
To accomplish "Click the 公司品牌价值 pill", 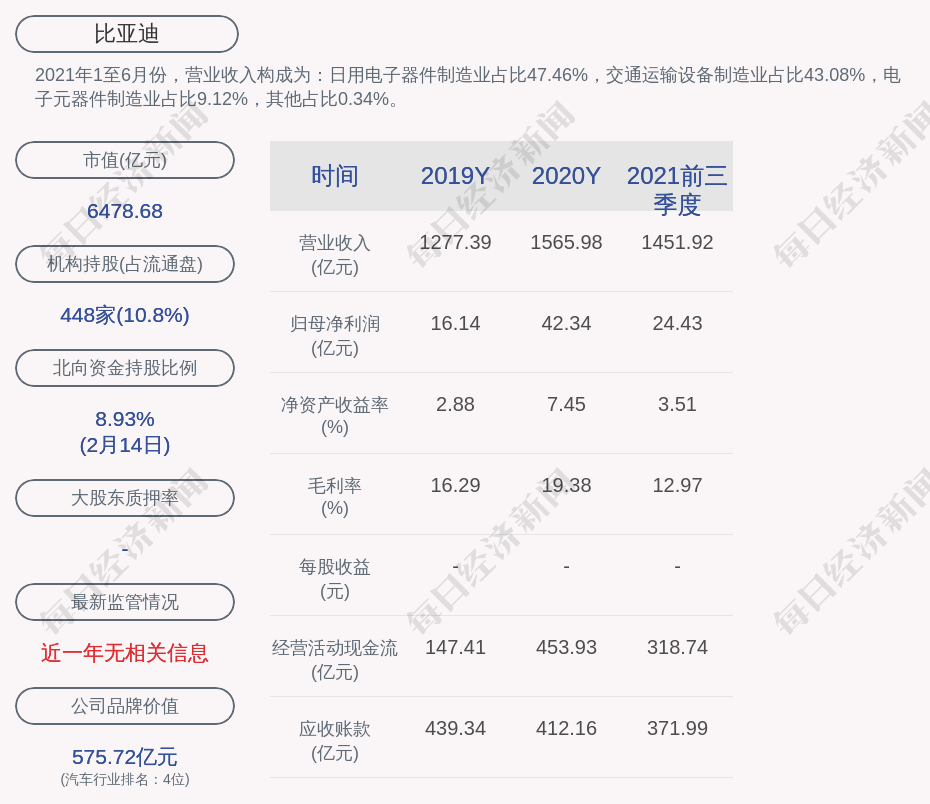I will [x=125, y=706].
